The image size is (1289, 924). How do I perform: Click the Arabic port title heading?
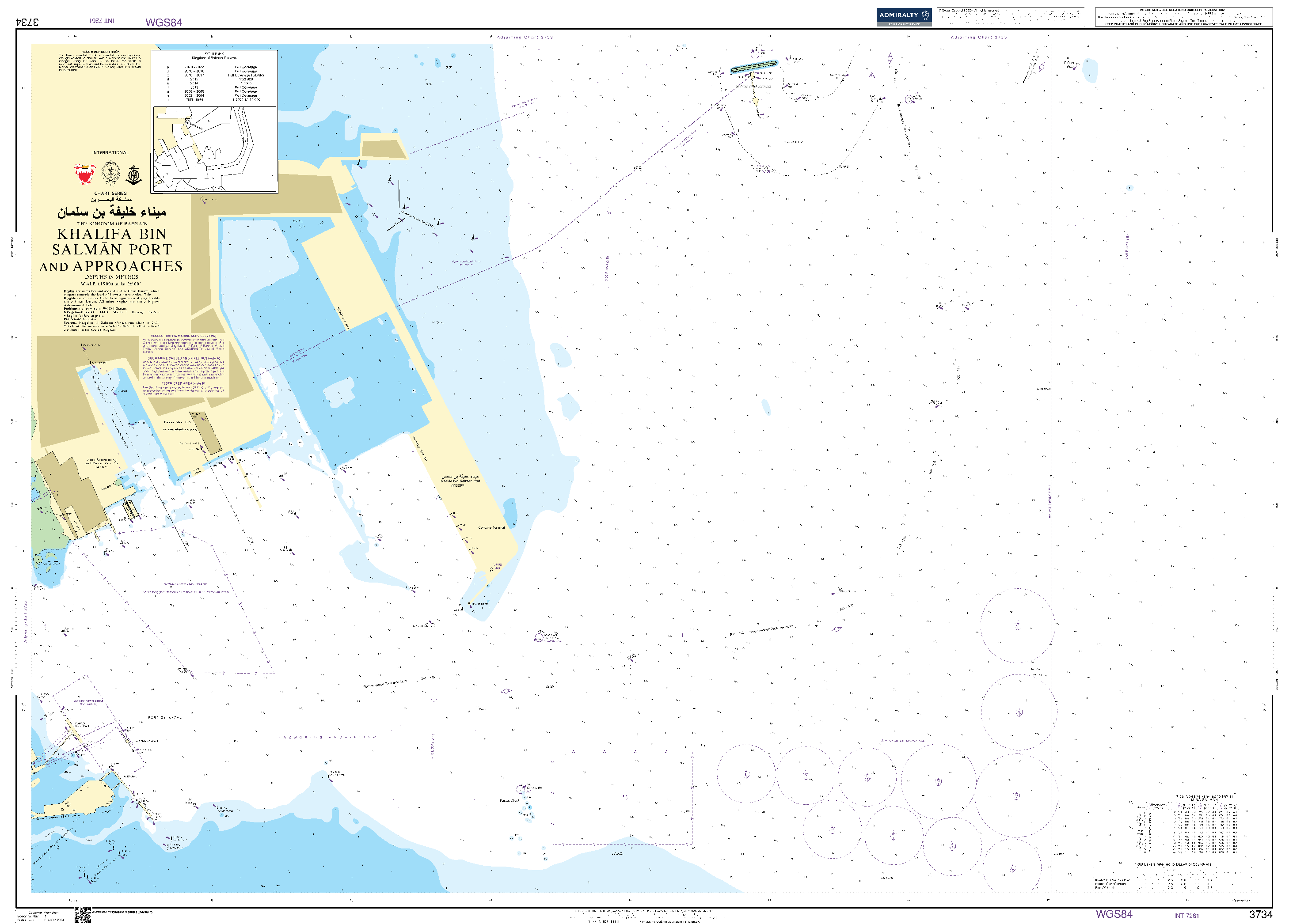(x=111, y=212)
